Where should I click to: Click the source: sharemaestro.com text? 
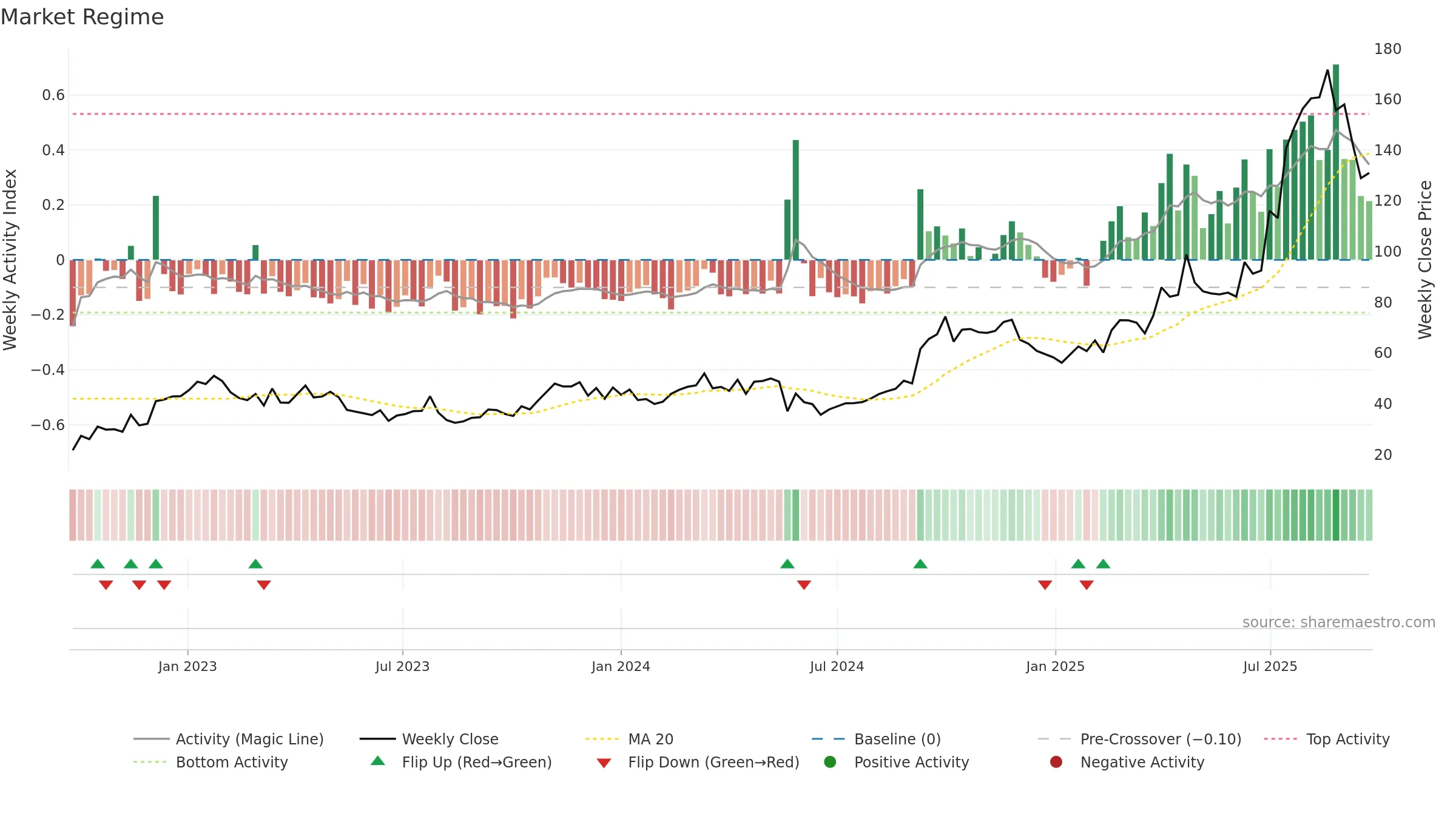(x=1339, y=622)
